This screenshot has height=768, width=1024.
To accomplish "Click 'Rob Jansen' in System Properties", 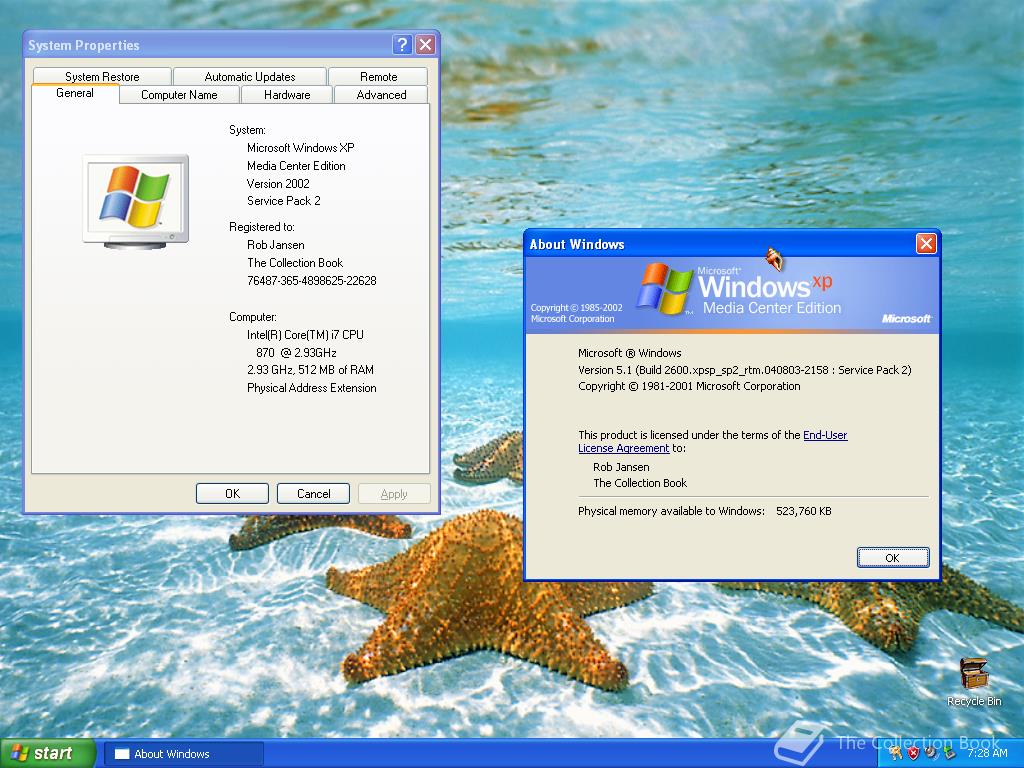I will click(276, 245).
